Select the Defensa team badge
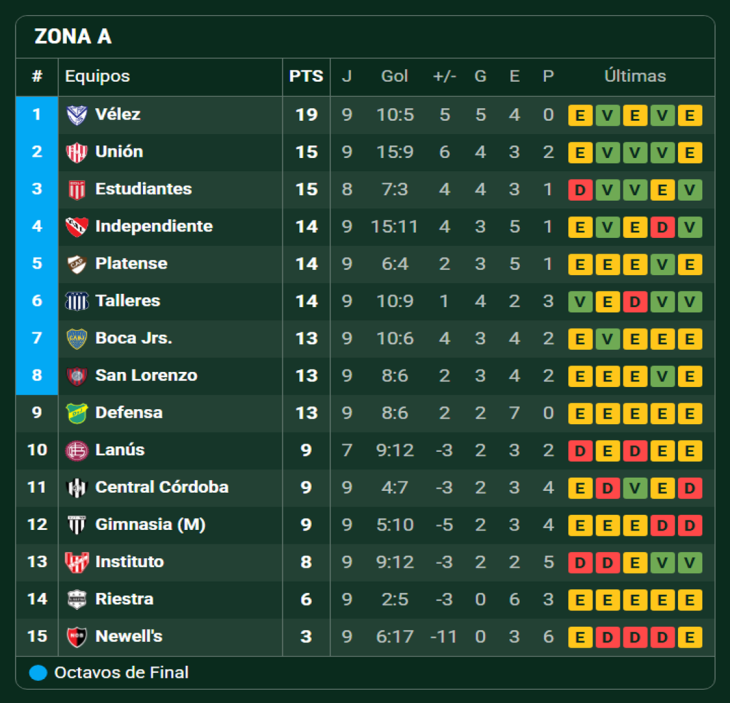730x703 pixels. tap(77, 413)
